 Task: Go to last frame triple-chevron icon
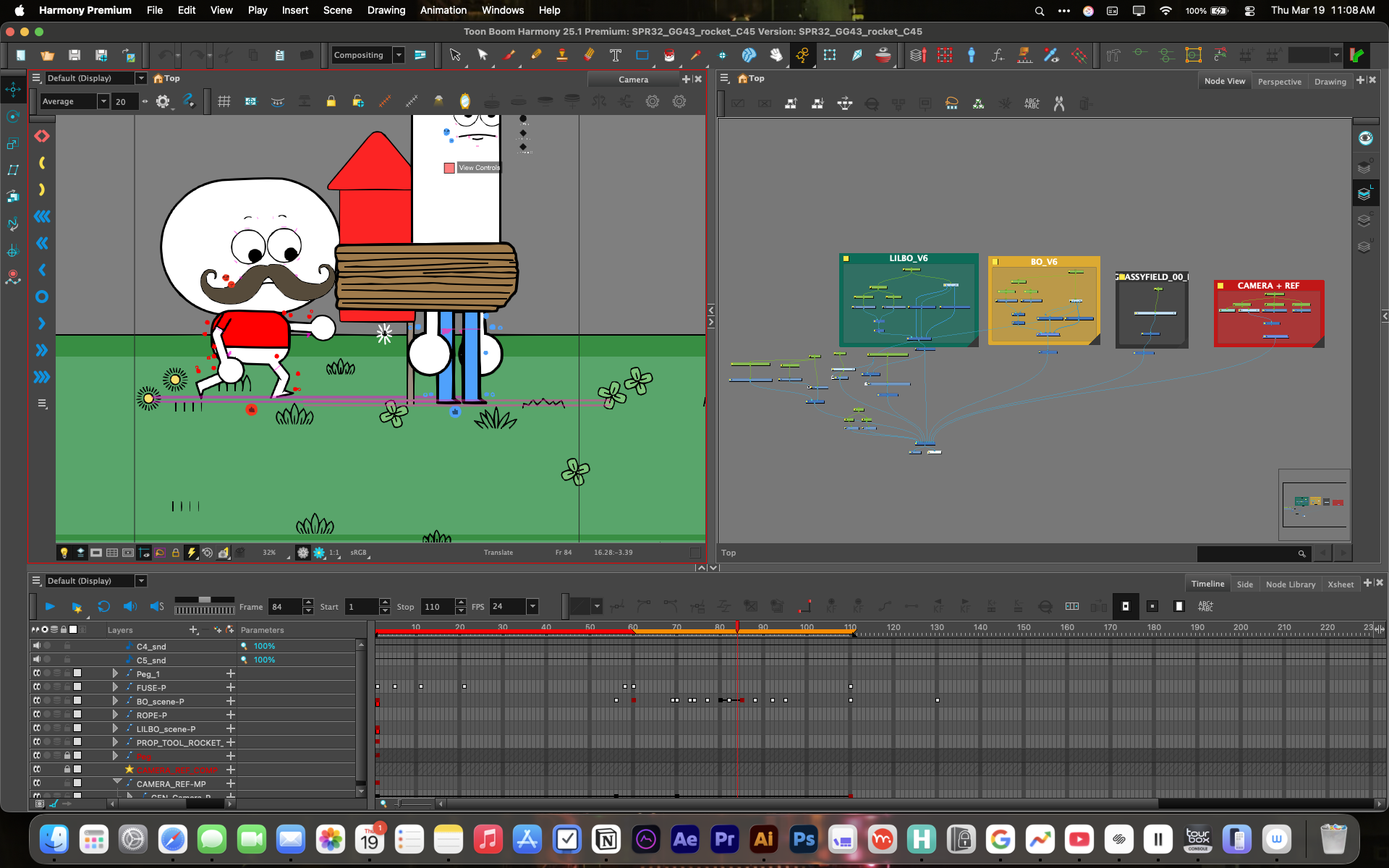tap(42, 377)
